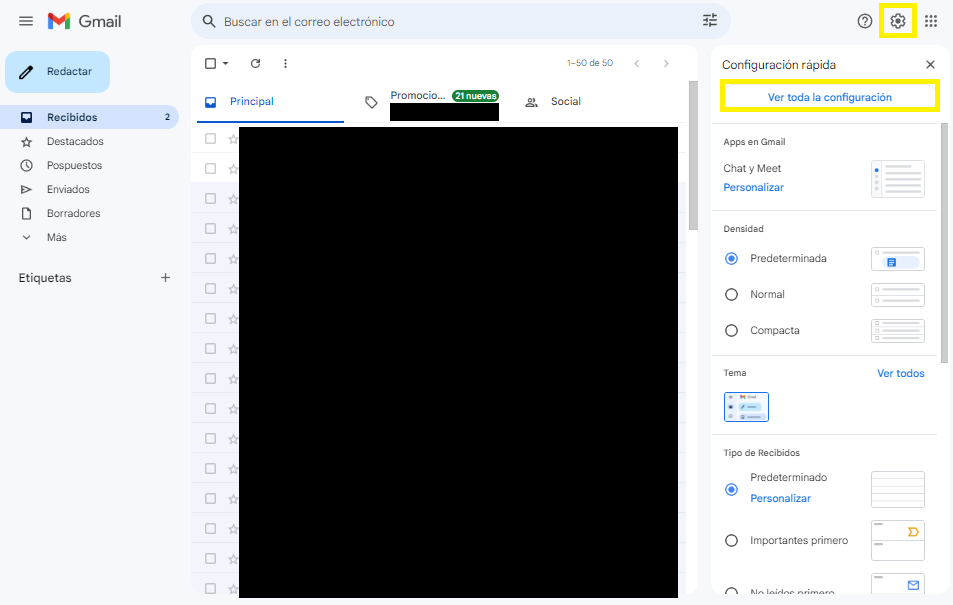Close the Configuración rápida panel
This screenshot has width=953, height=605.
click(930, 64)
